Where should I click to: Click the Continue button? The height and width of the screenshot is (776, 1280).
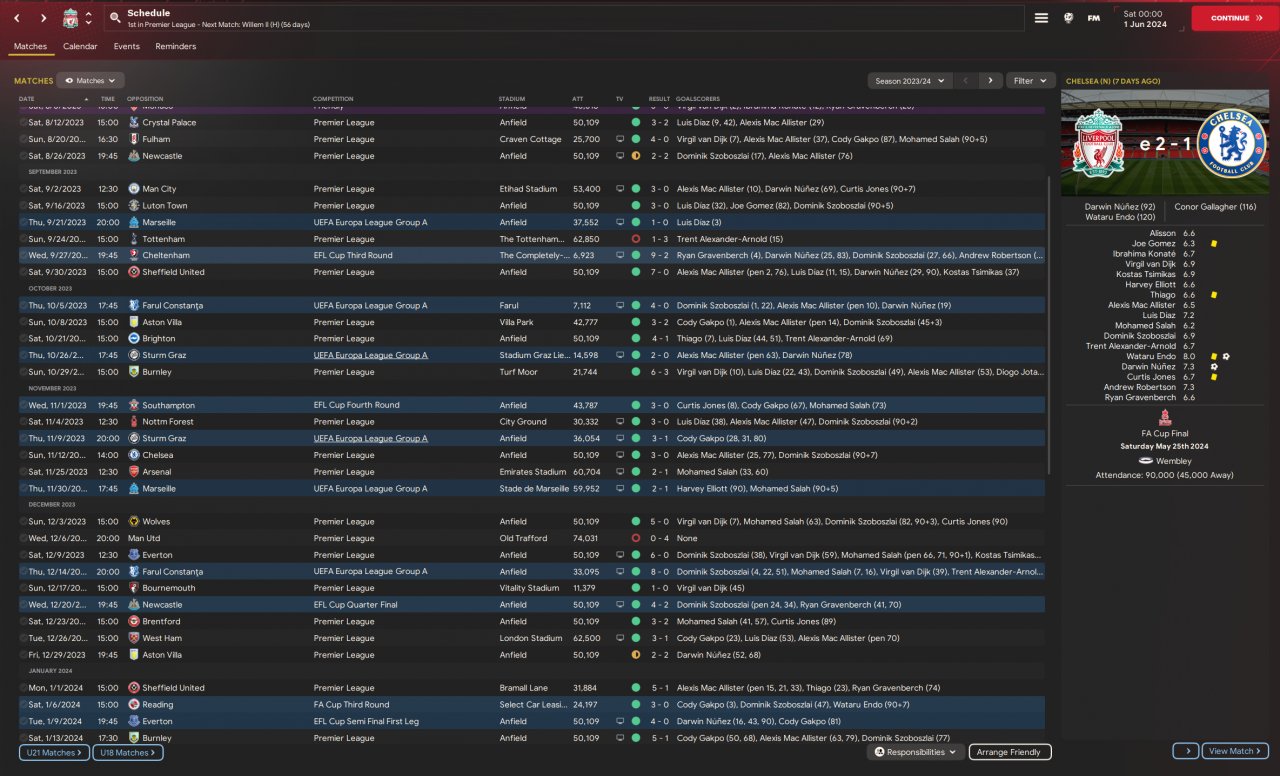click(x=1235, y=18)
